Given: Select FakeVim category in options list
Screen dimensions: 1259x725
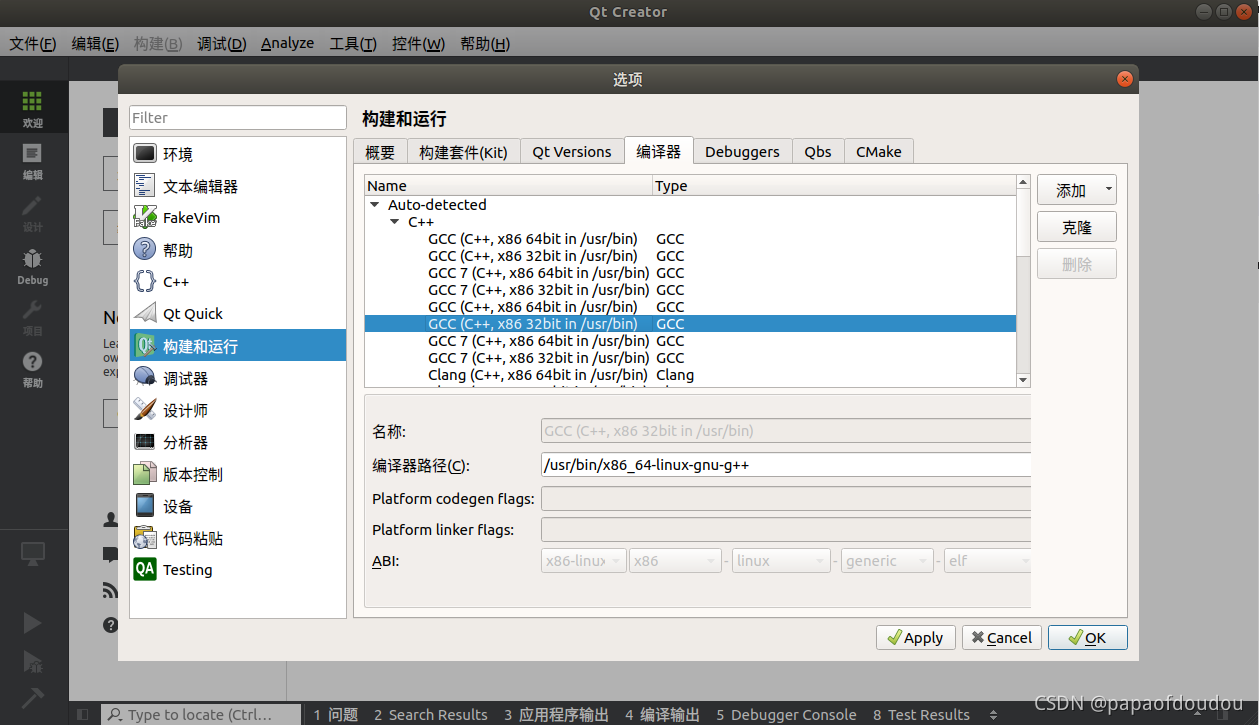Looking at the screenshot, I should pos(238,218).
